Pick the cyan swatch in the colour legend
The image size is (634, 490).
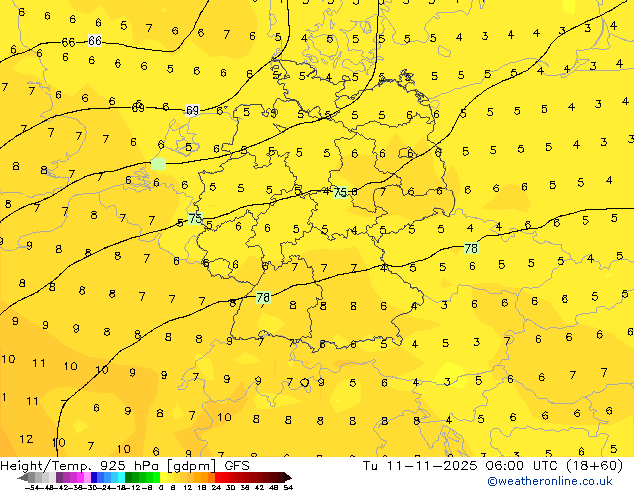tap(121, 477)
